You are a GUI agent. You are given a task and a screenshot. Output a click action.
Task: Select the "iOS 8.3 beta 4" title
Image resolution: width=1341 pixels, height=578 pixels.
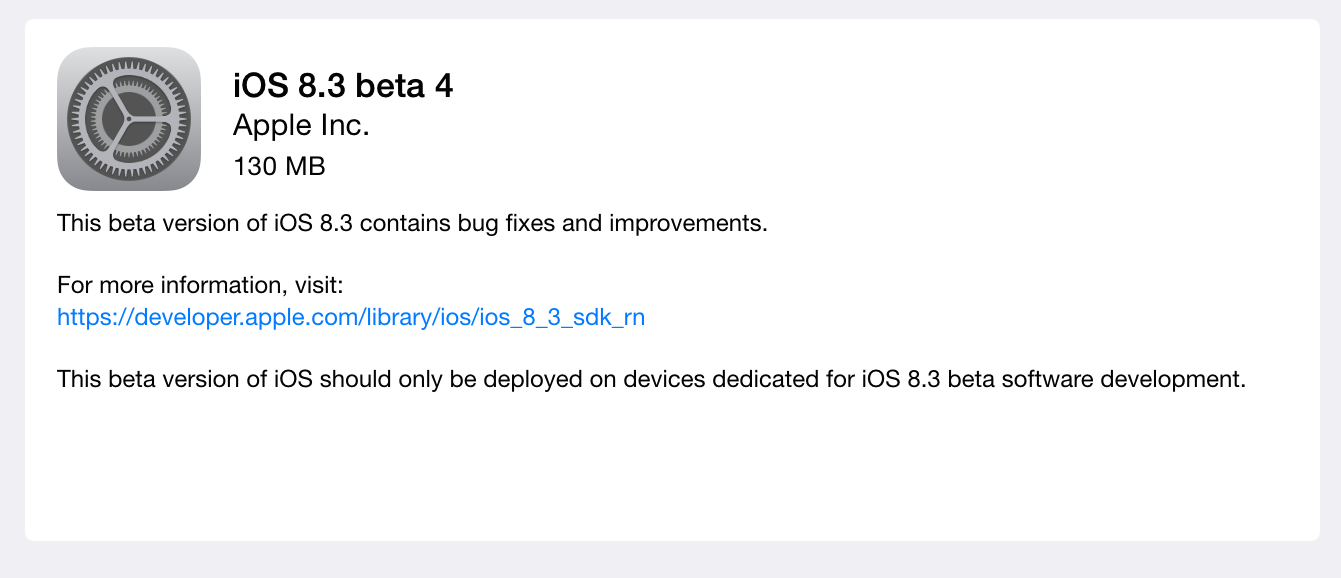pos(342,86)
